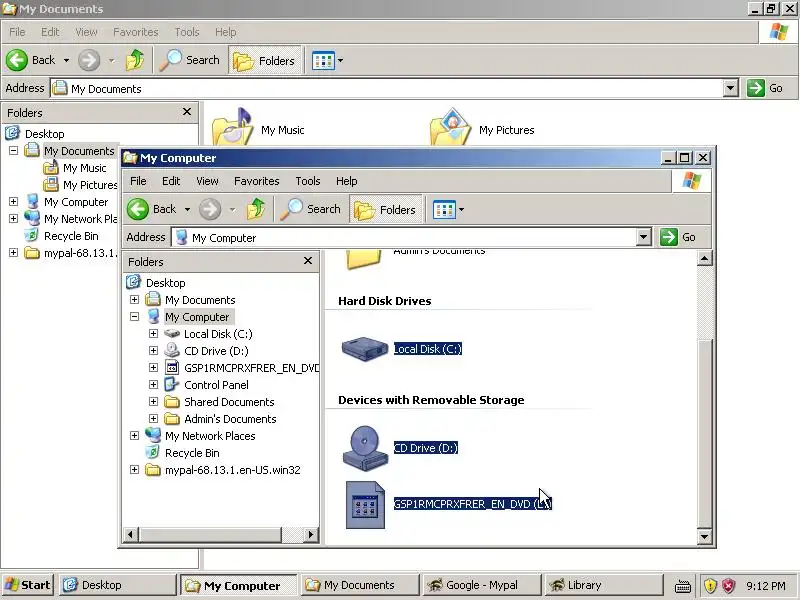
Task: Collapse My Computer node in front window tree
Action: click(x=134, y=317)
